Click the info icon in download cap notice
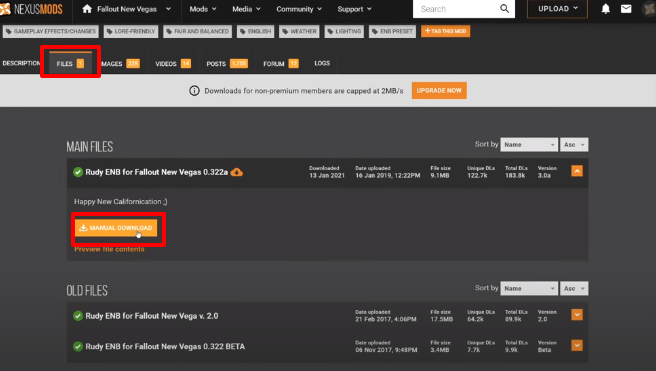Screen dimensions: 656x371 click(194, 90)
